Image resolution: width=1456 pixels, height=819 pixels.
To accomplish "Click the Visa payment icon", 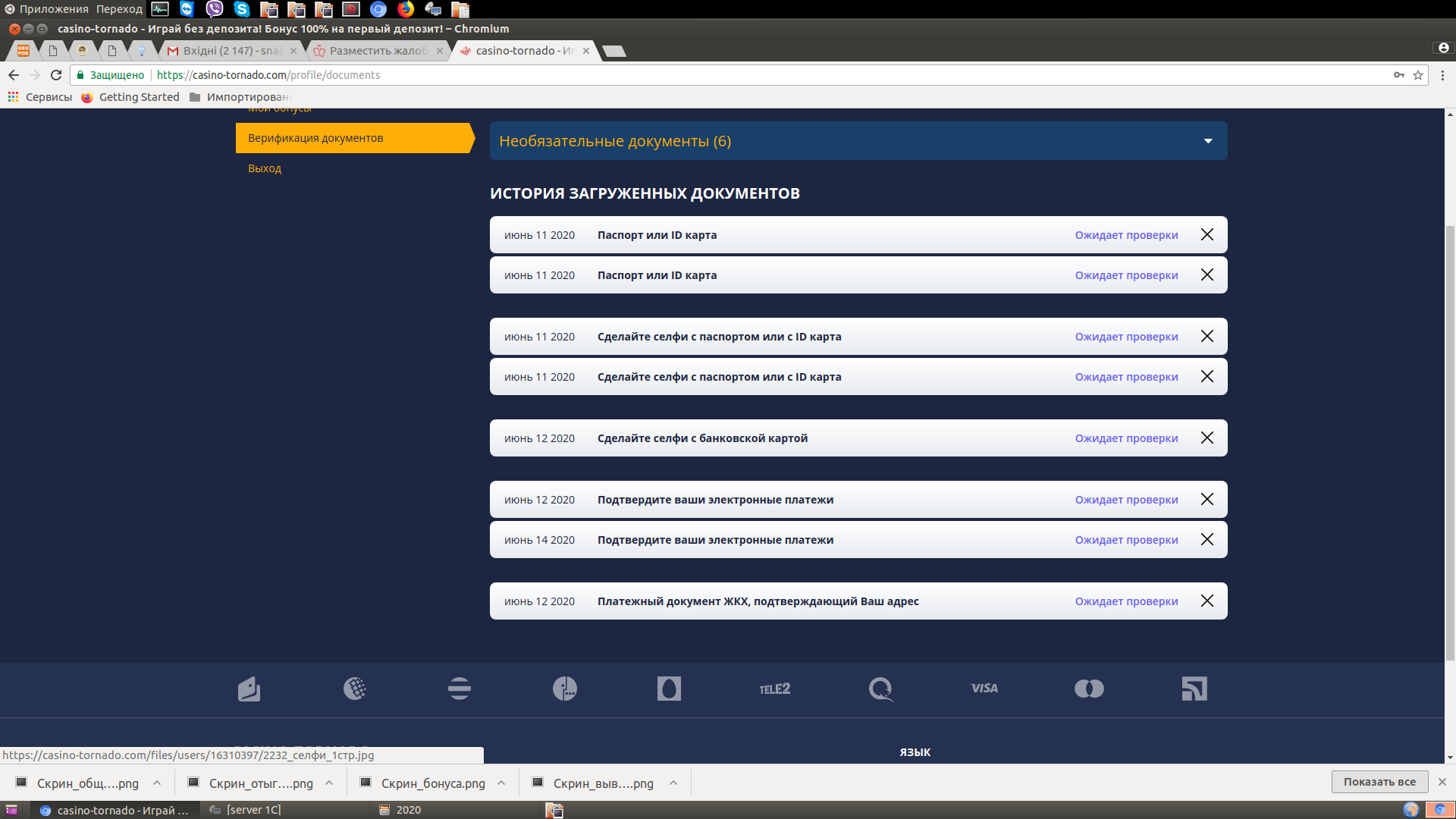I will (x=984, y=689).
